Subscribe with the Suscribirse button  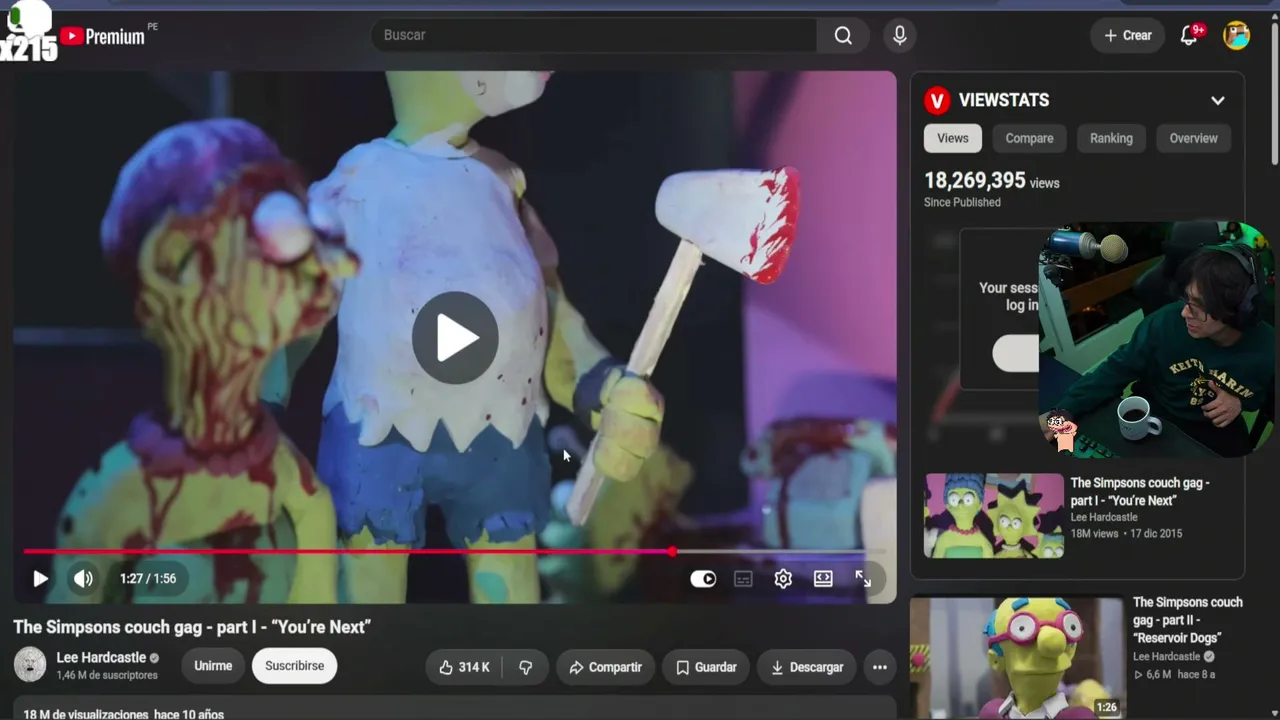click(x=294, y=666)
